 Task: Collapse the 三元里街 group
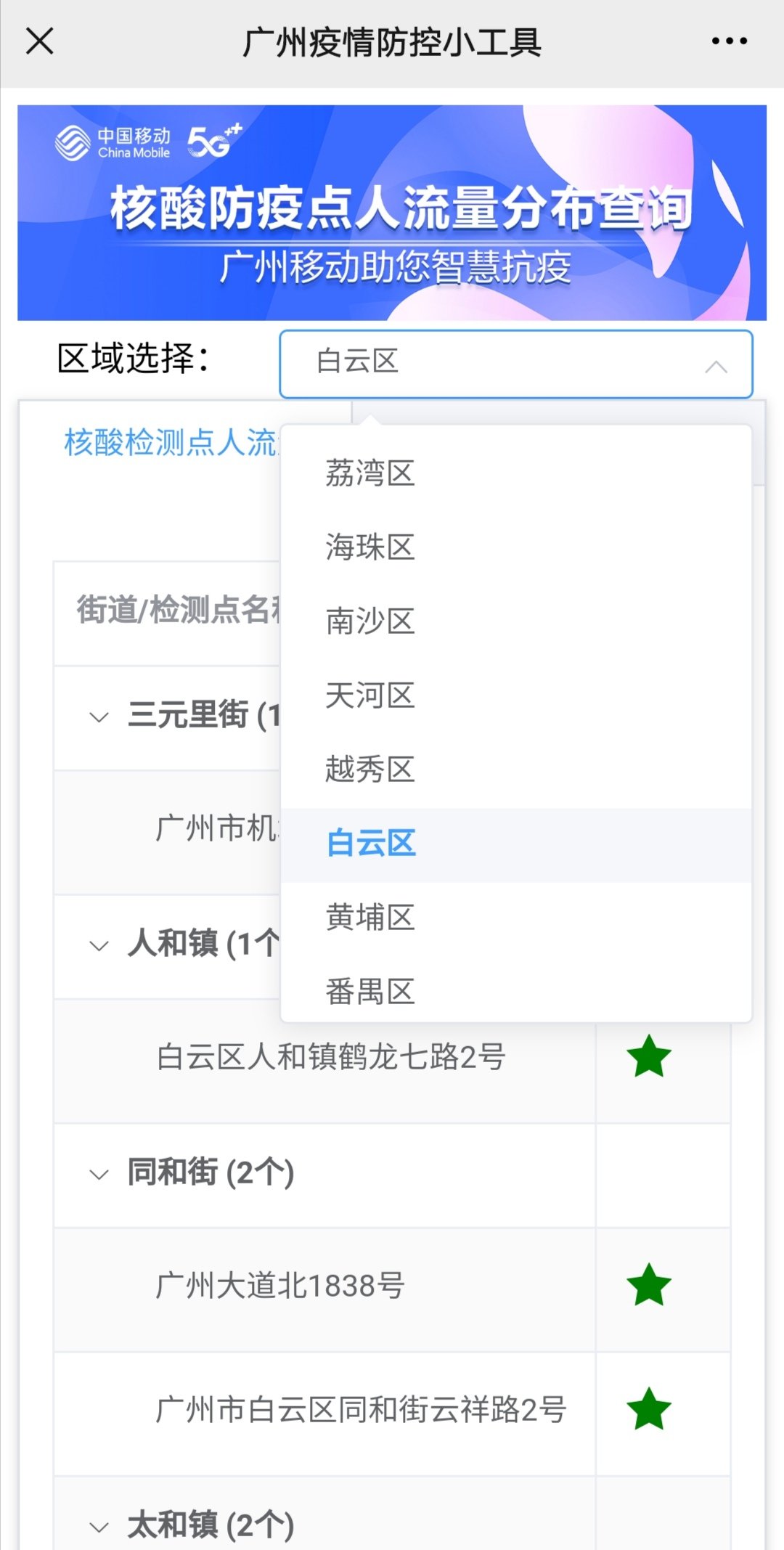99,717
